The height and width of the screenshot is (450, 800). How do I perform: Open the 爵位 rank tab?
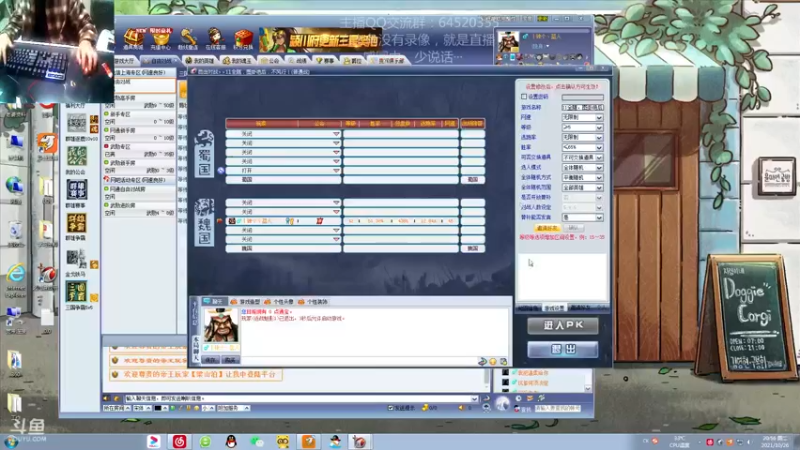[x=353, y=61]
